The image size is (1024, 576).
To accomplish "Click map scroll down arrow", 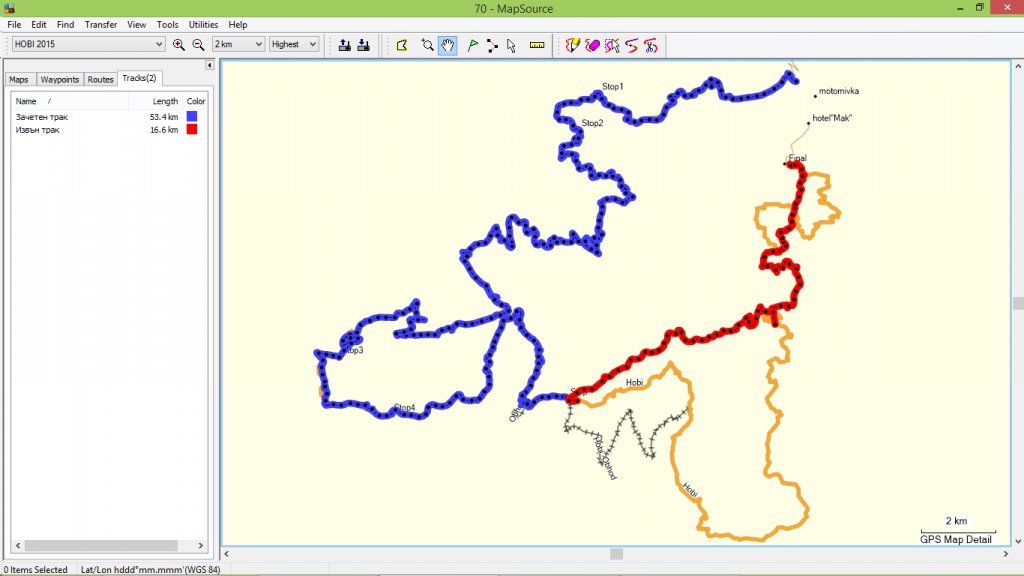I will pos(1017,541).
